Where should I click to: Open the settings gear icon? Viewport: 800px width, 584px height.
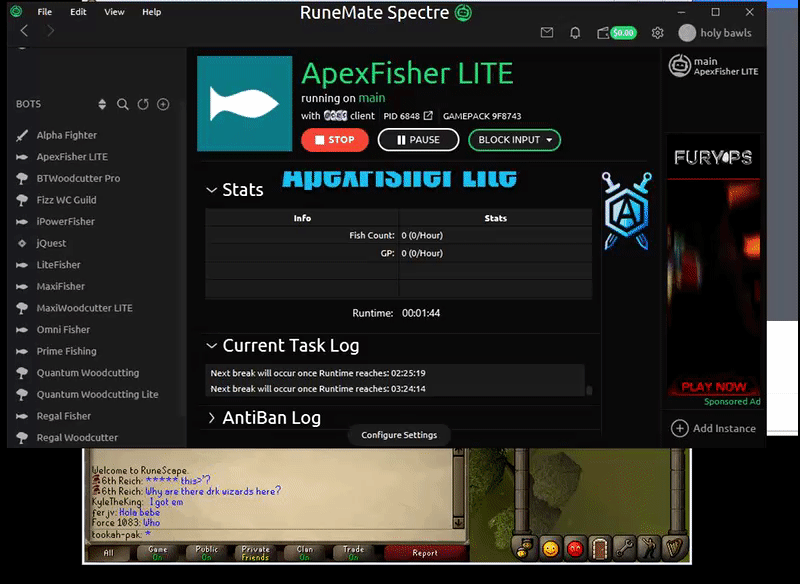(x=658, y=33)
